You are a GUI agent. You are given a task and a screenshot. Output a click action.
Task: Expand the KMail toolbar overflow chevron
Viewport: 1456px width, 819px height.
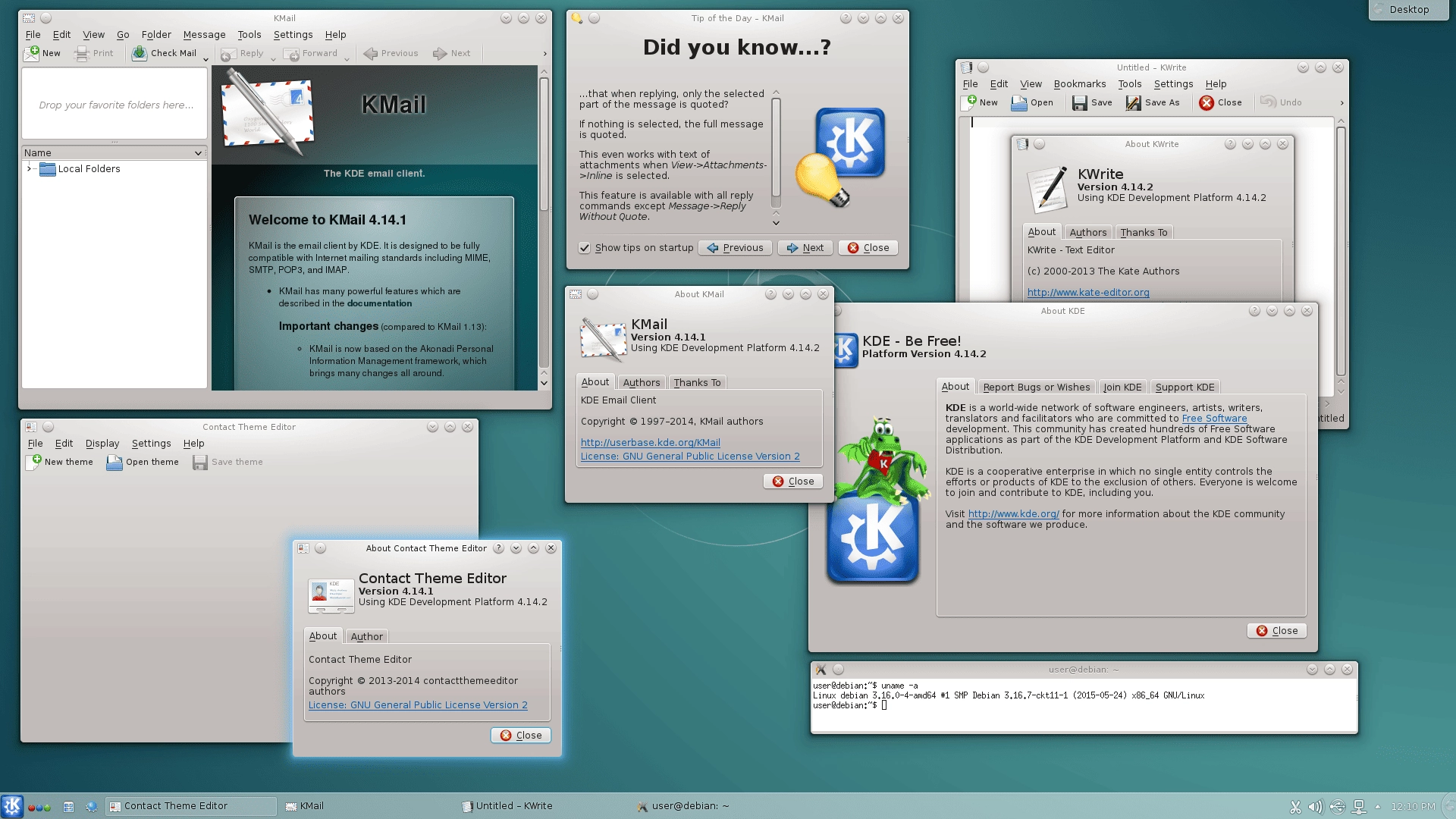point(544,54)
